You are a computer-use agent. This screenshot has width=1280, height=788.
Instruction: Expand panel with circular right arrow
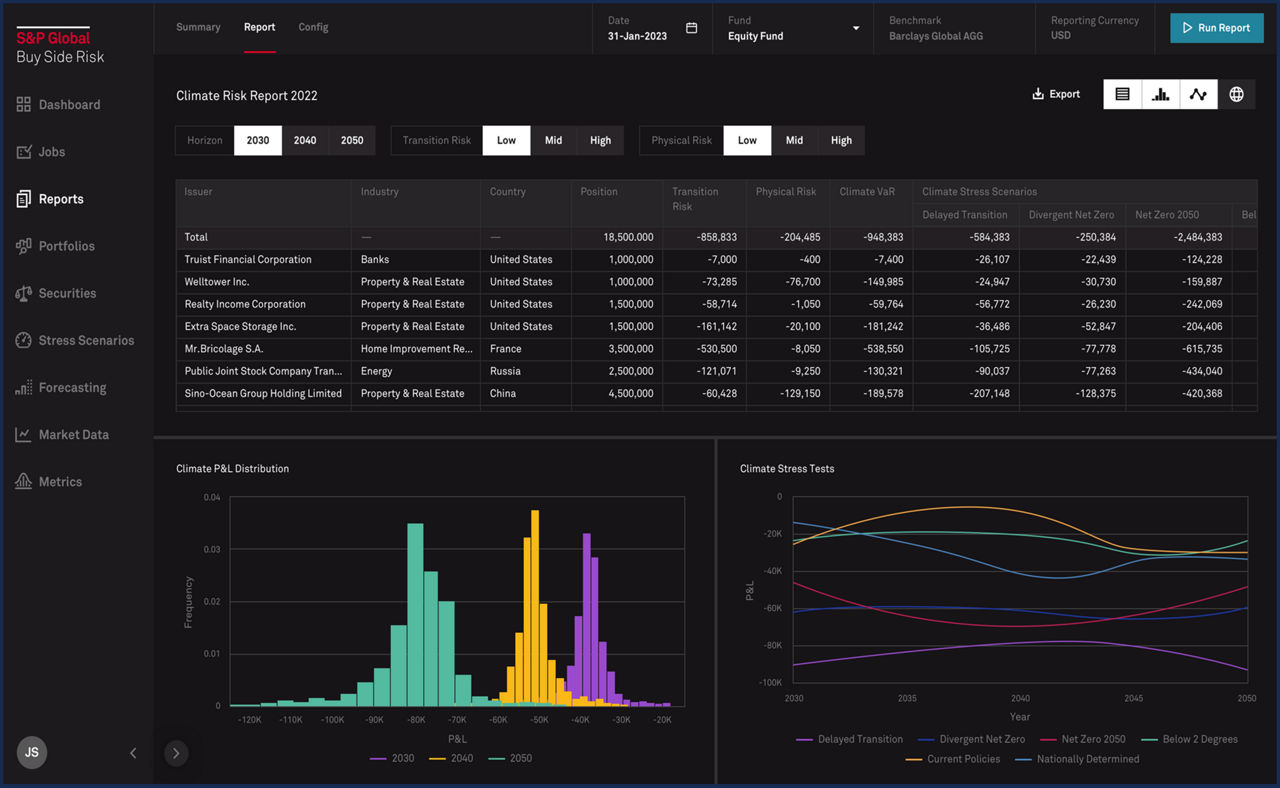[176, 753]
